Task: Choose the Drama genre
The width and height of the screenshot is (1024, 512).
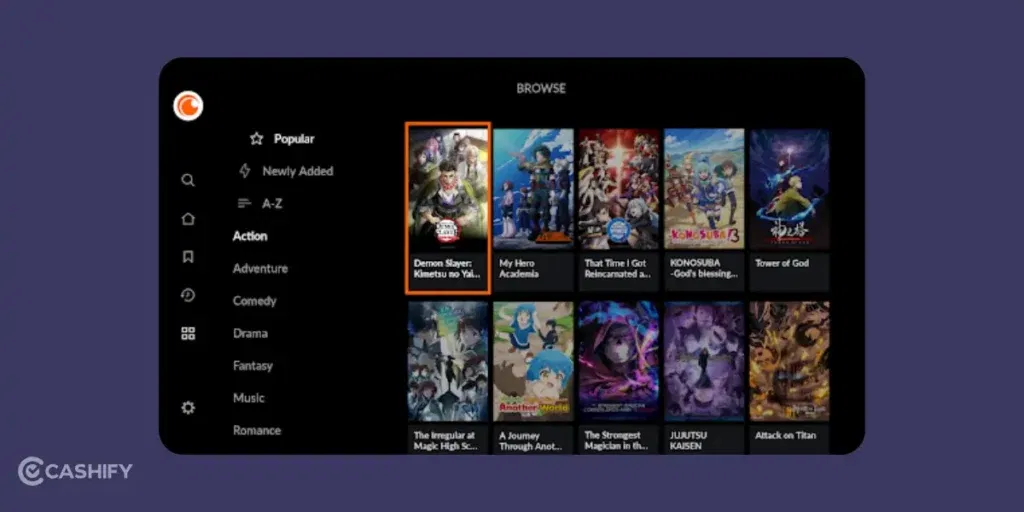Action: 250,333
